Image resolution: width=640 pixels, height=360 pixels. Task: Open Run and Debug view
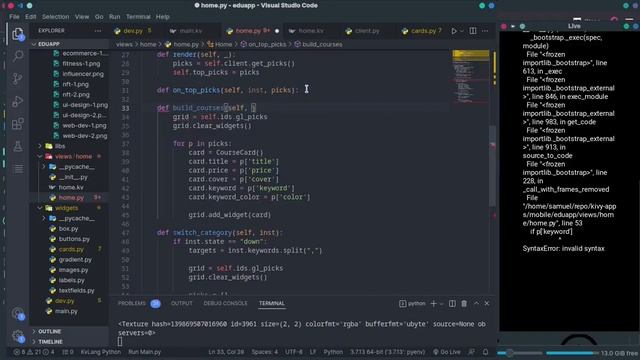coord(18,101)
